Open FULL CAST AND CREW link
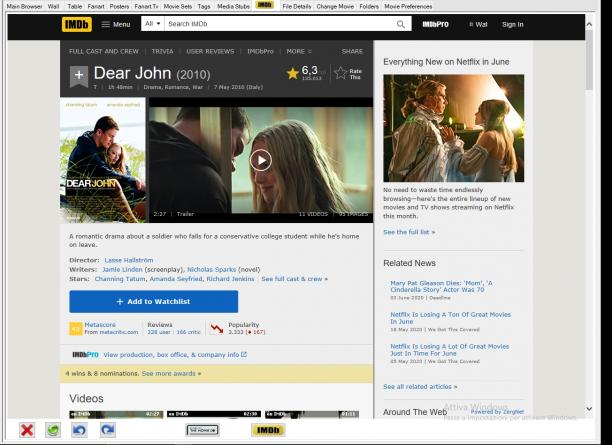 click(x=104, y=51)
